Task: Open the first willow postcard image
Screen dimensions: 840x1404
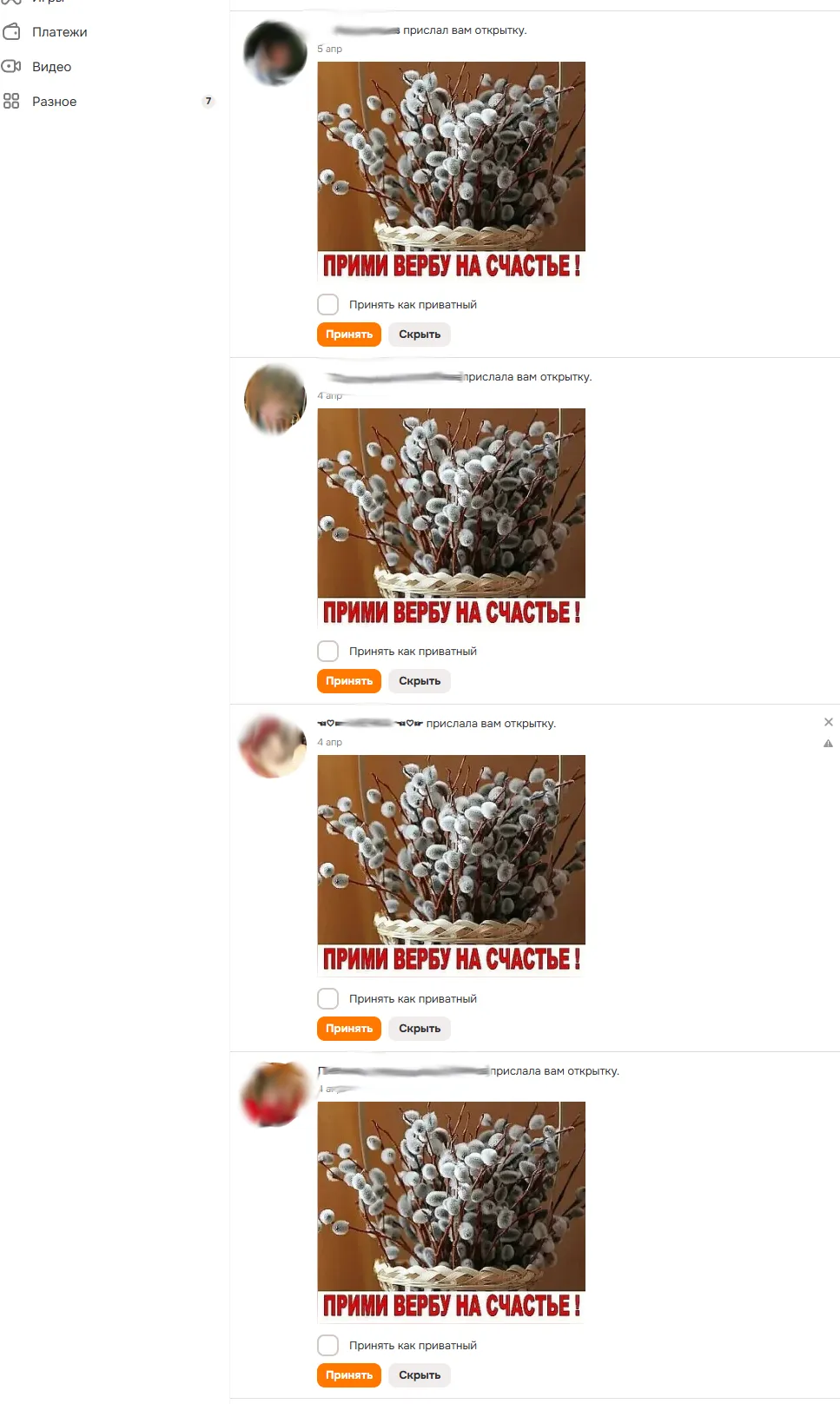Action: pos(451,171)
